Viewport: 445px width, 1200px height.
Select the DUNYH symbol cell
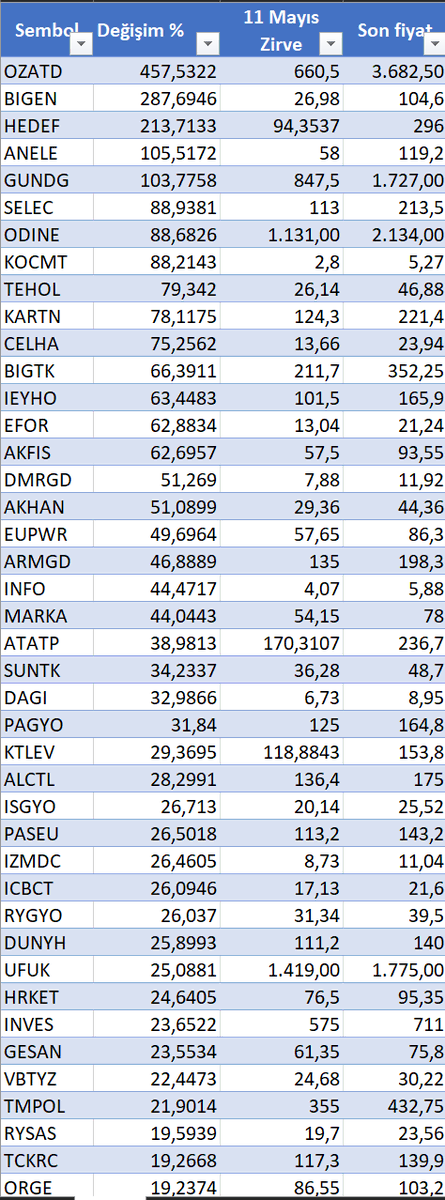(x=47, y=944)
